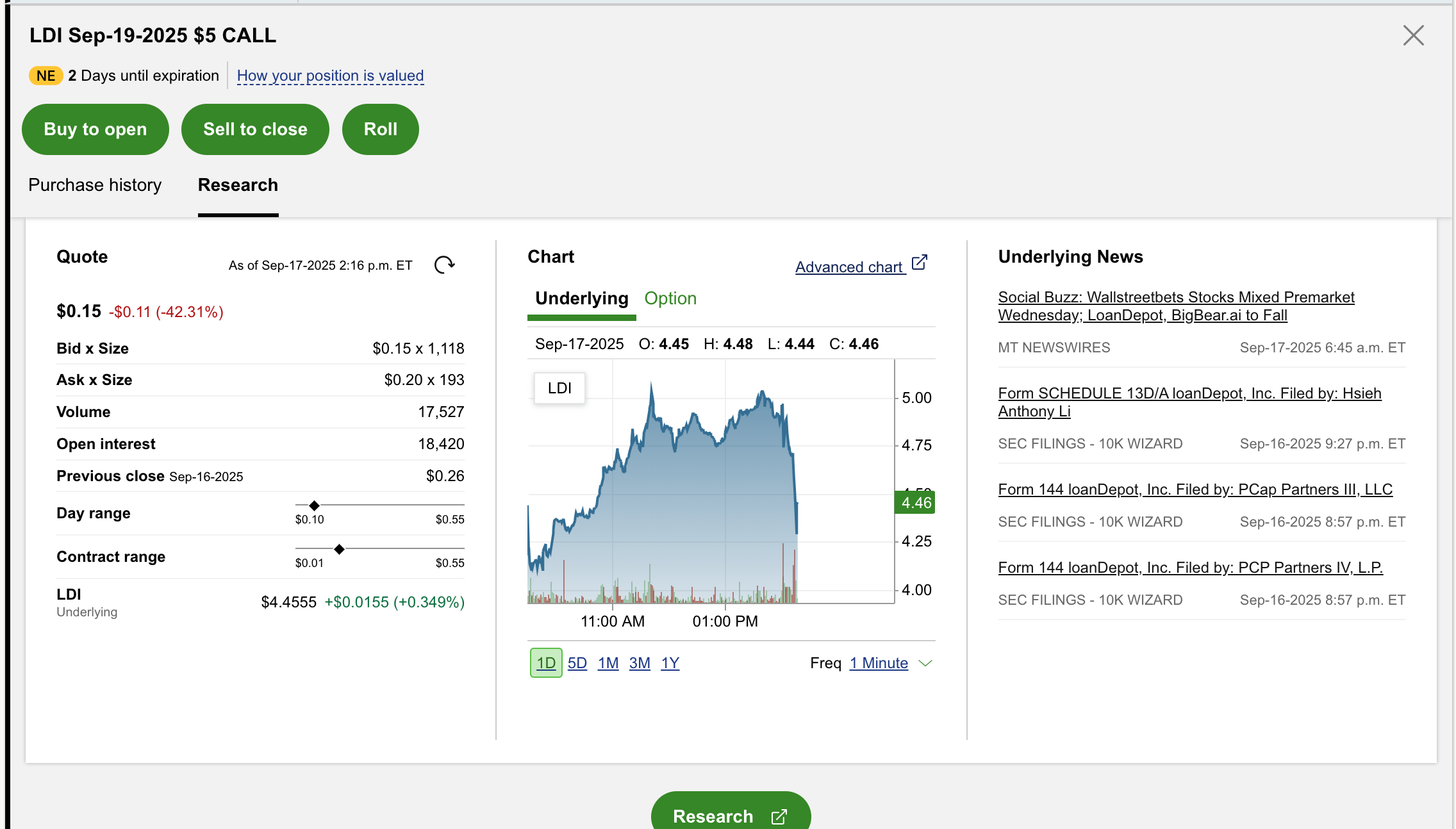
Task: Select the 3M chart range
Action: 640,663
